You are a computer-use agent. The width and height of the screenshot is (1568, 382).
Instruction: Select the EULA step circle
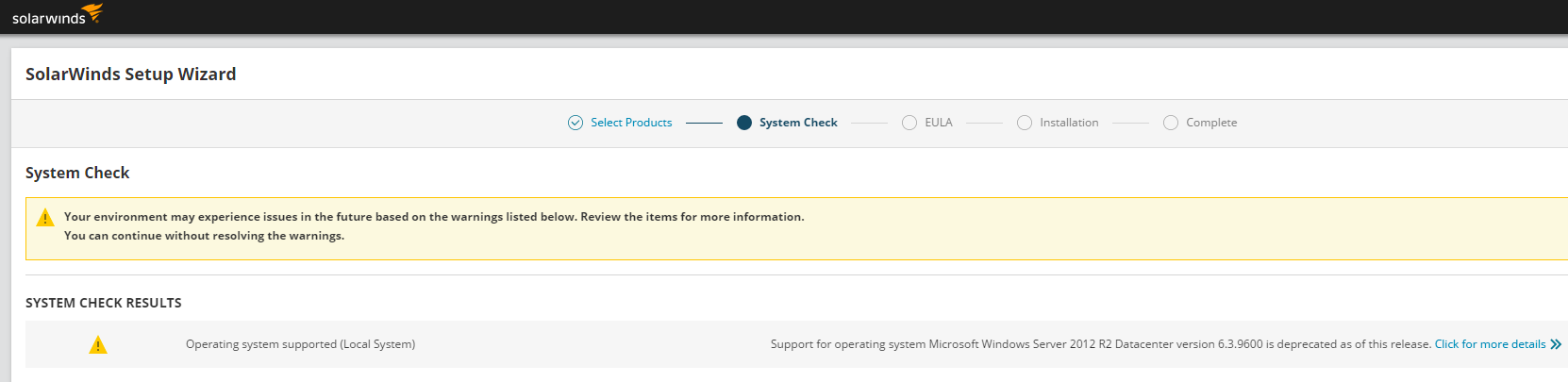909,123
